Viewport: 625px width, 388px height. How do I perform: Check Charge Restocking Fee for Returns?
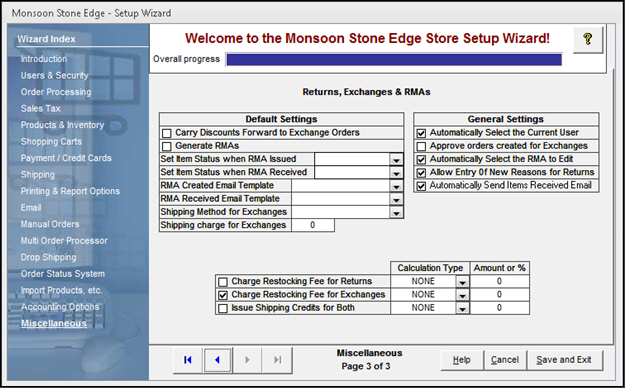[x=223, y=282]
